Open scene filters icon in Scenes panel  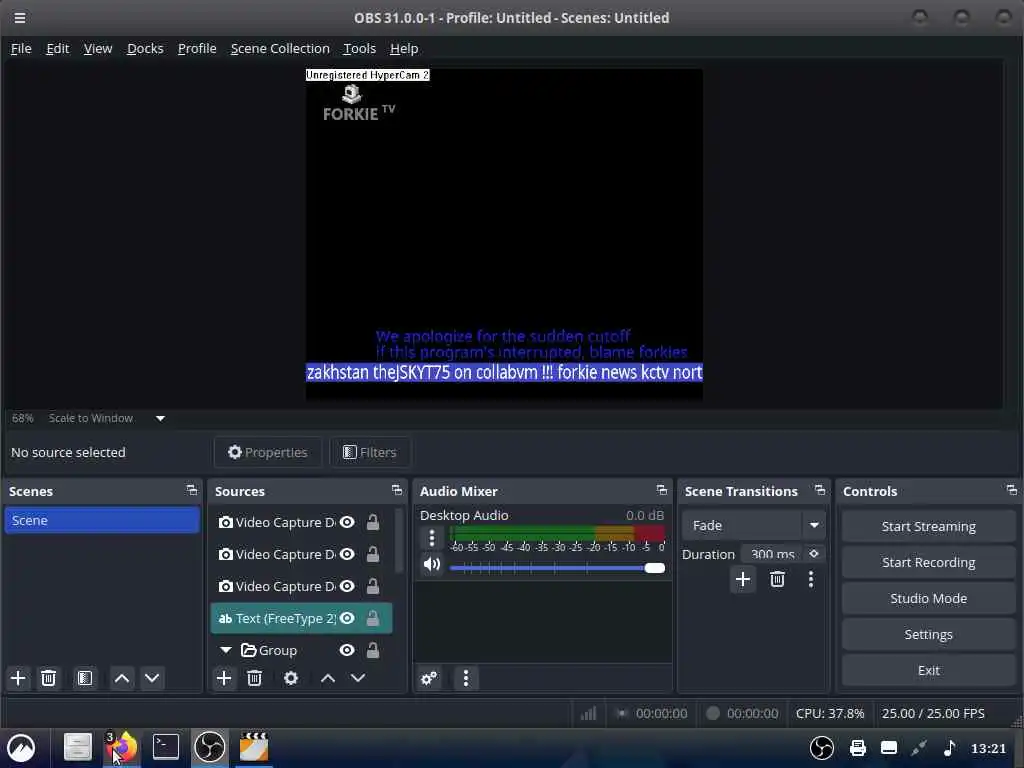coord(85,678)
